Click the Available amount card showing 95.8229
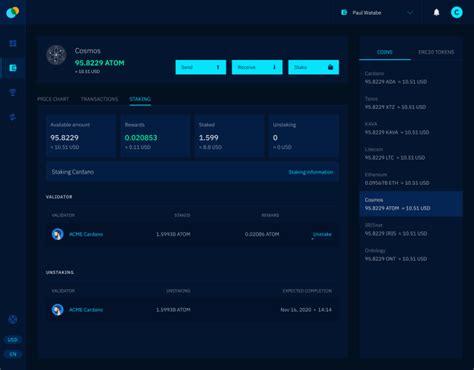The image size is (474, 370). (81, 136)
